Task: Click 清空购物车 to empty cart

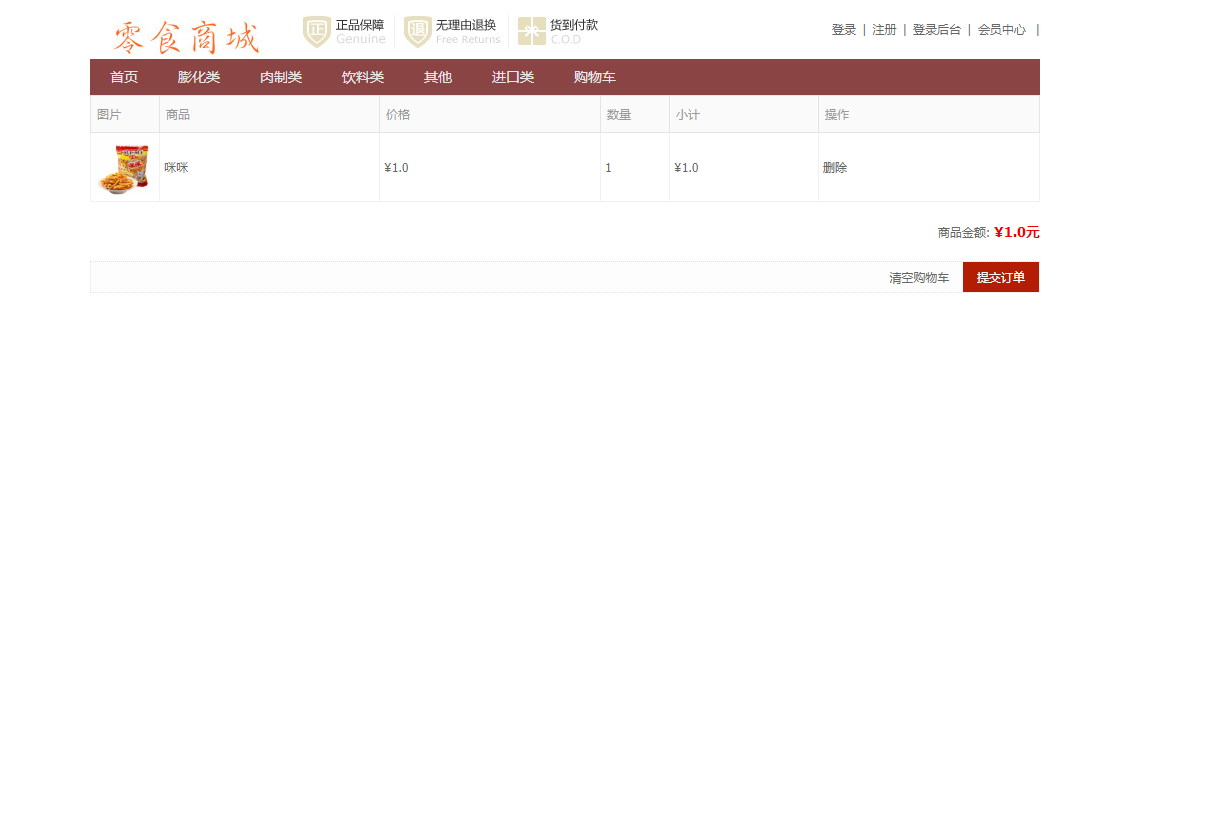Action: (919, 278)
